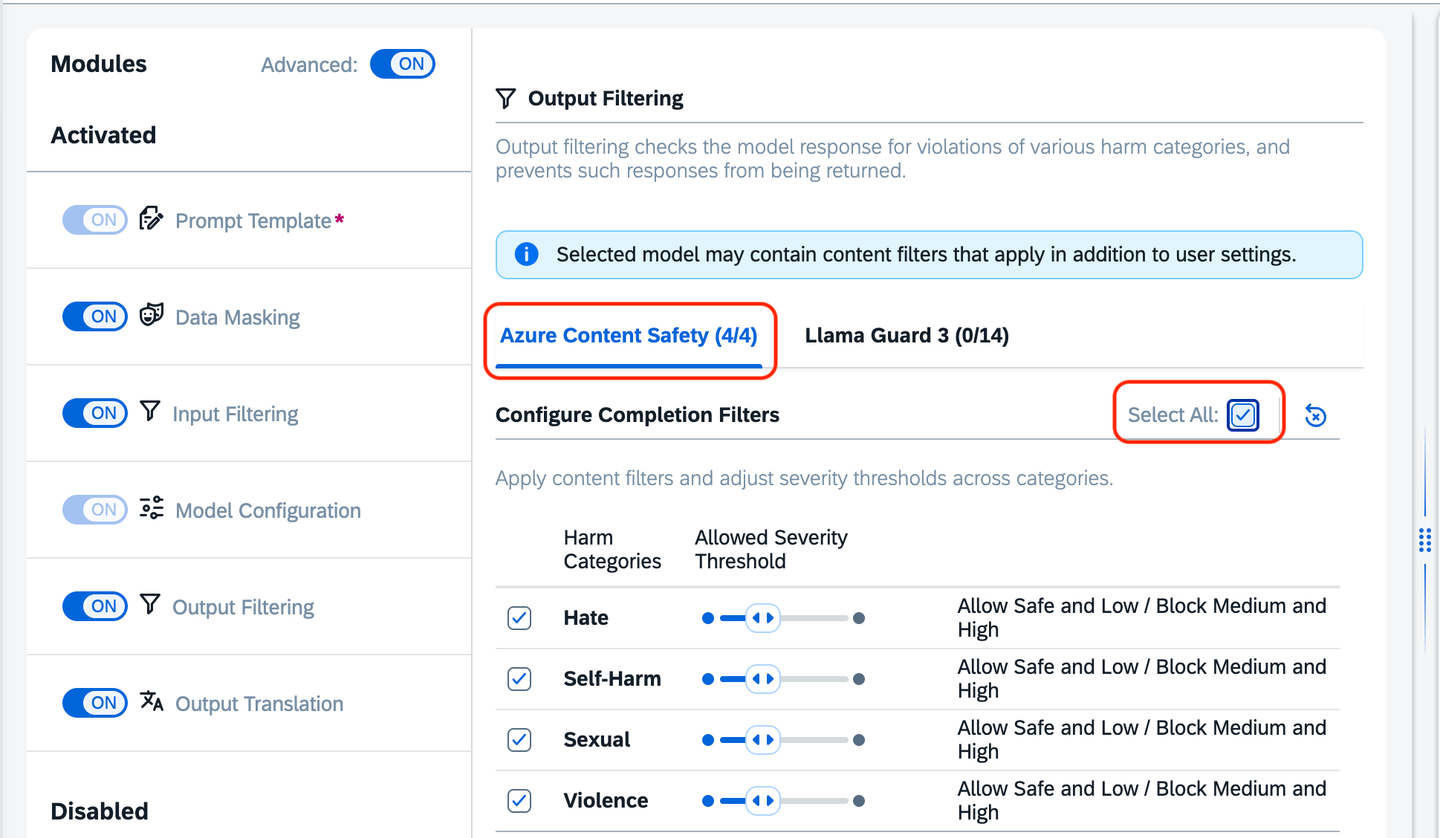Switch to Azure Content Safety tab
Viewport: 1440px width, 838px height.
(629, 336)
